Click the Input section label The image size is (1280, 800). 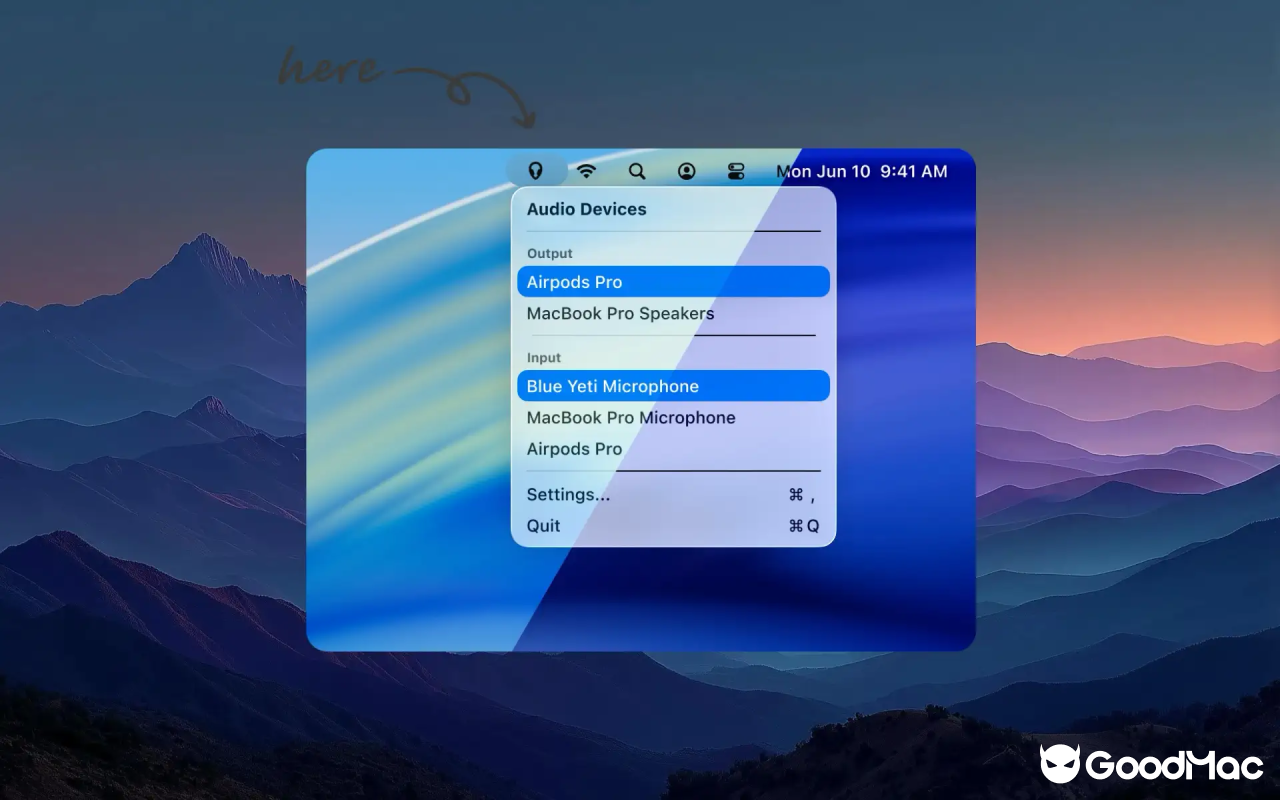coord(544,357)
